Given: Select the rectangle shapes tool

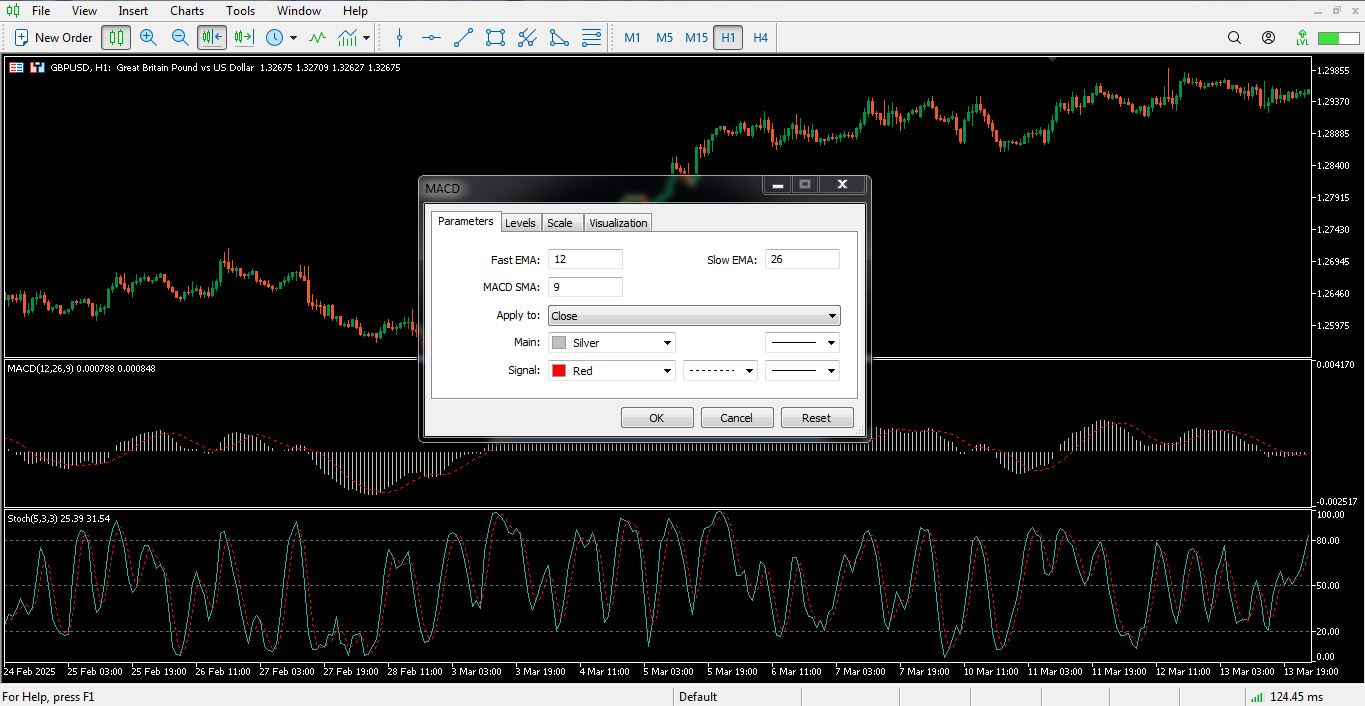Looking at the screenshot, I should [495, 38].
